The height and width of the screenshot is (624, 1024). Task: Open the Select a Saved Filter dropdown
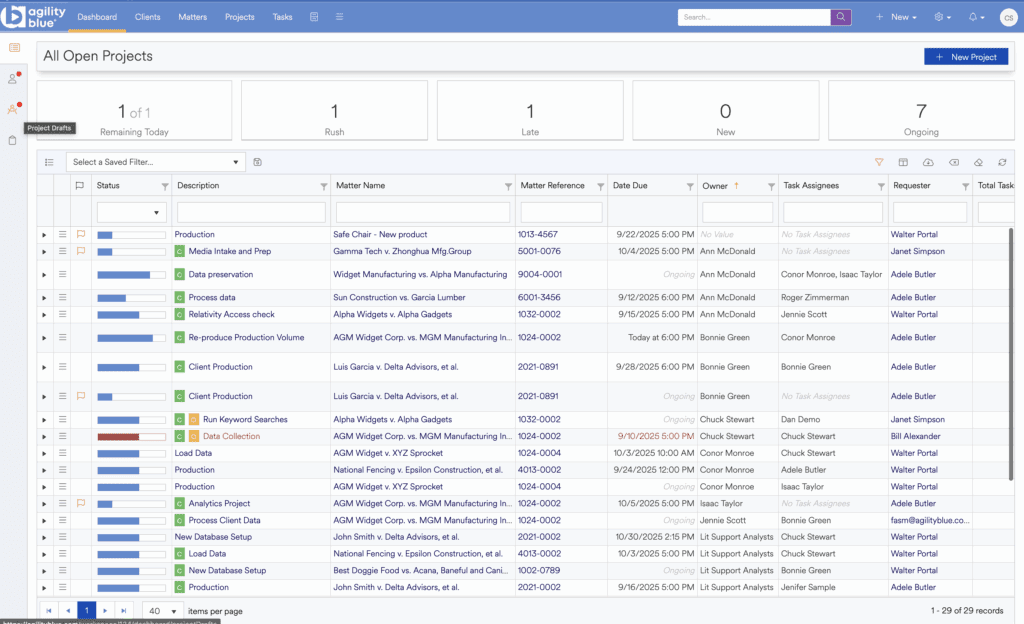[156, 162]
